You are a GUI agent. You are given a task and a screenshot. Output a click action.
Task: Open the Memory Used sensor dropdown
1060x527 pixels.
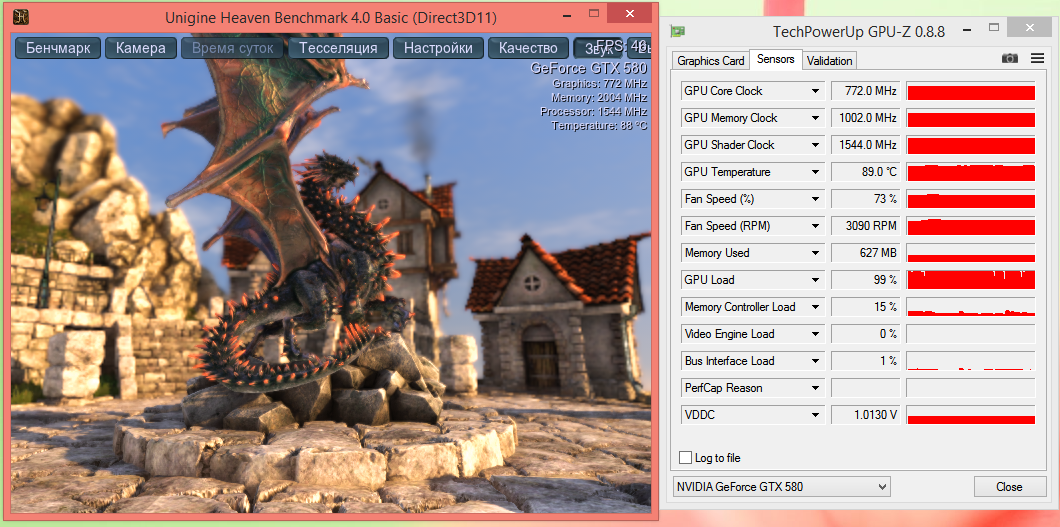coord(815,253)
